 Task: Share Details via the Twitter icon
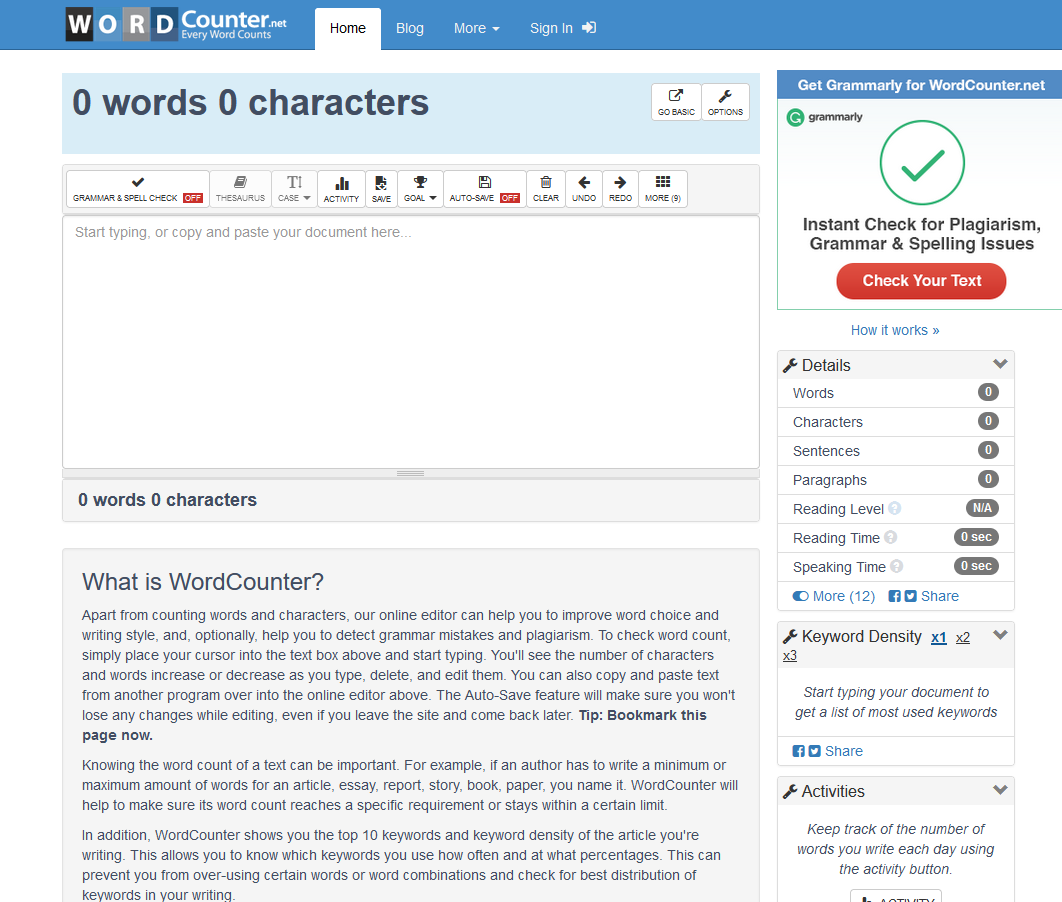coord(910,597)
